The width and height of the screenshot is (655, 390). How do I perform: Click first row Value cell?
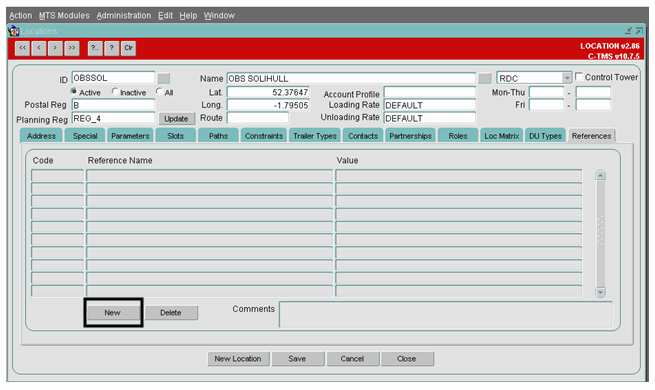coord(459,175)
